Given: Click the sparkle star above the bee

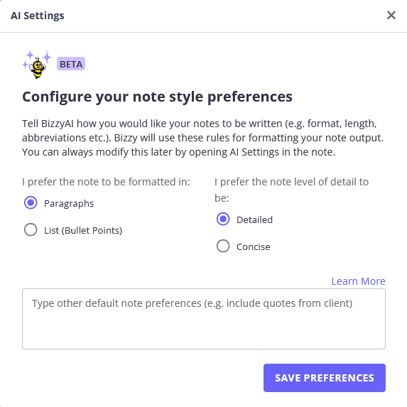Looking at the screenshot, I should (30, 55).
